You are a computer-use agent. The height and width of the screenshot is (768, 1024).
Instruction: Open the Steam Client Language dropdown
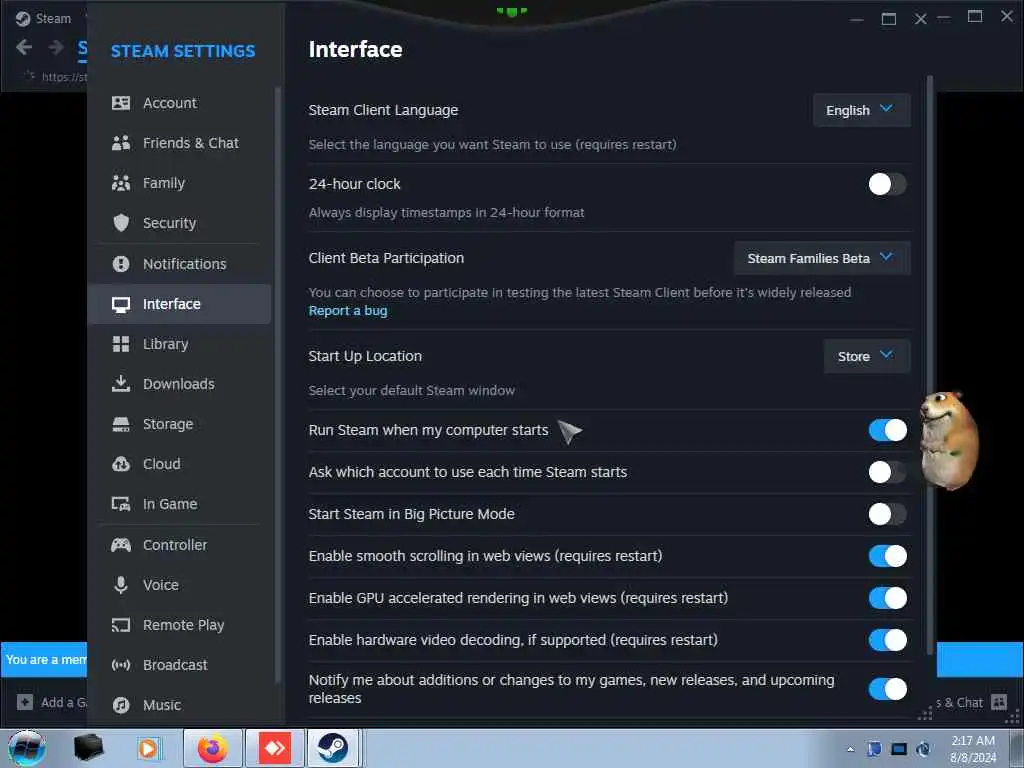click(861, 110)
